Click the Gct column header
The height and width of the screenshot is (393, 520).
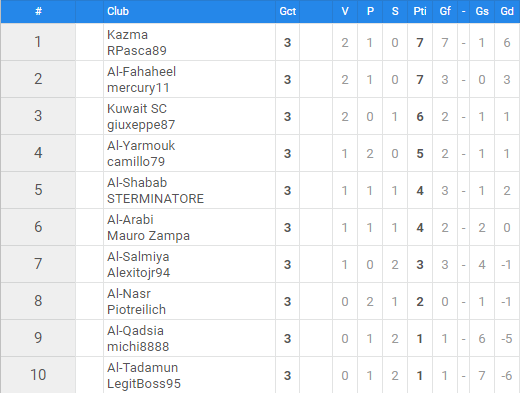[287, 11]
